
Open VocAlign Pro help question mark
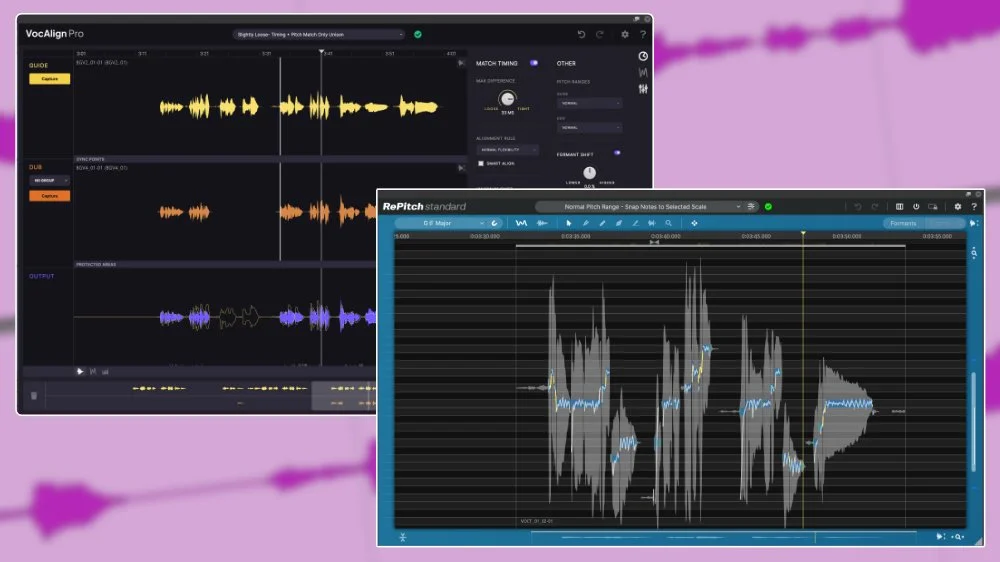tap(643, 34)
